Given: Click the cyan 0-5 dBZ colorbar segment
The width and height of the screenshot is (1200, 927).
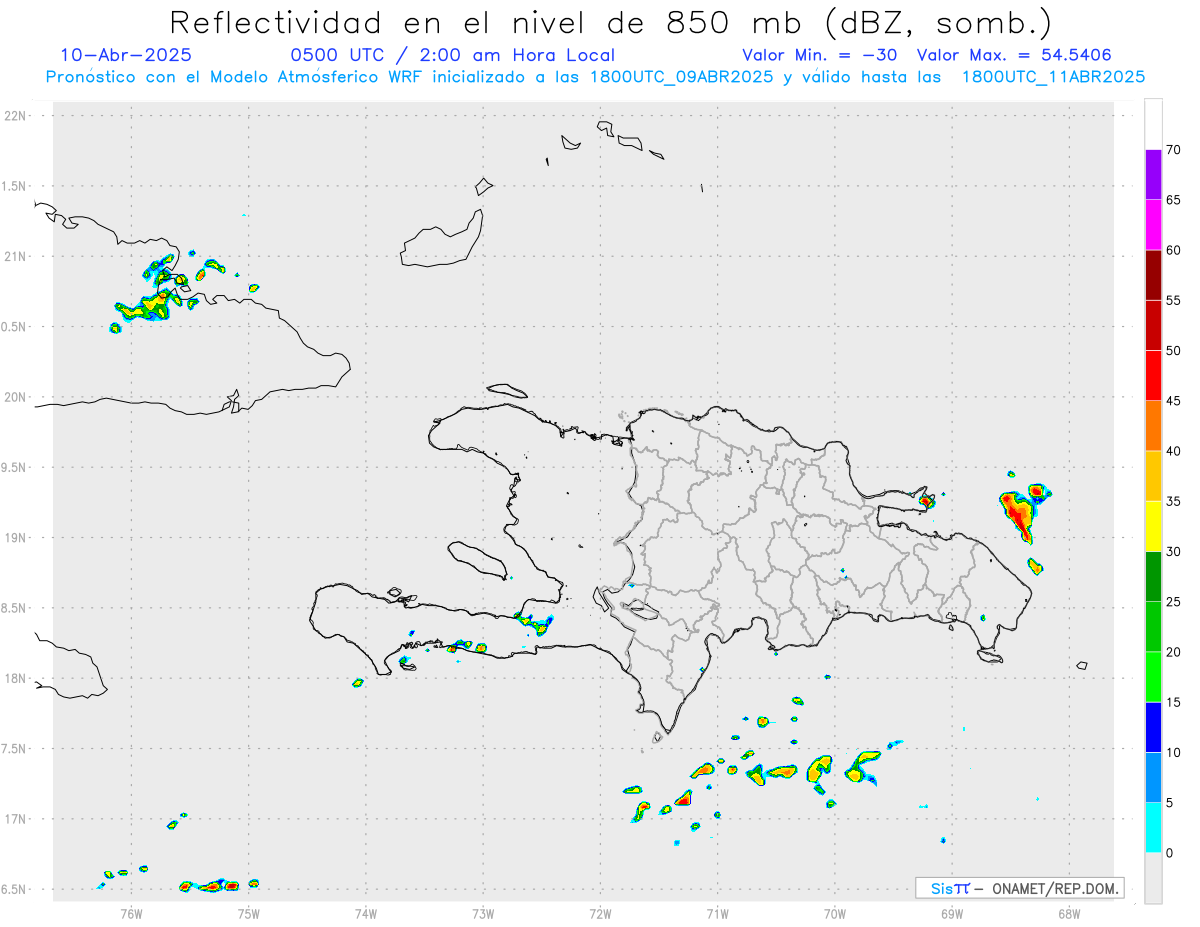Looking at the screenshot, I should pos(1153,828).
